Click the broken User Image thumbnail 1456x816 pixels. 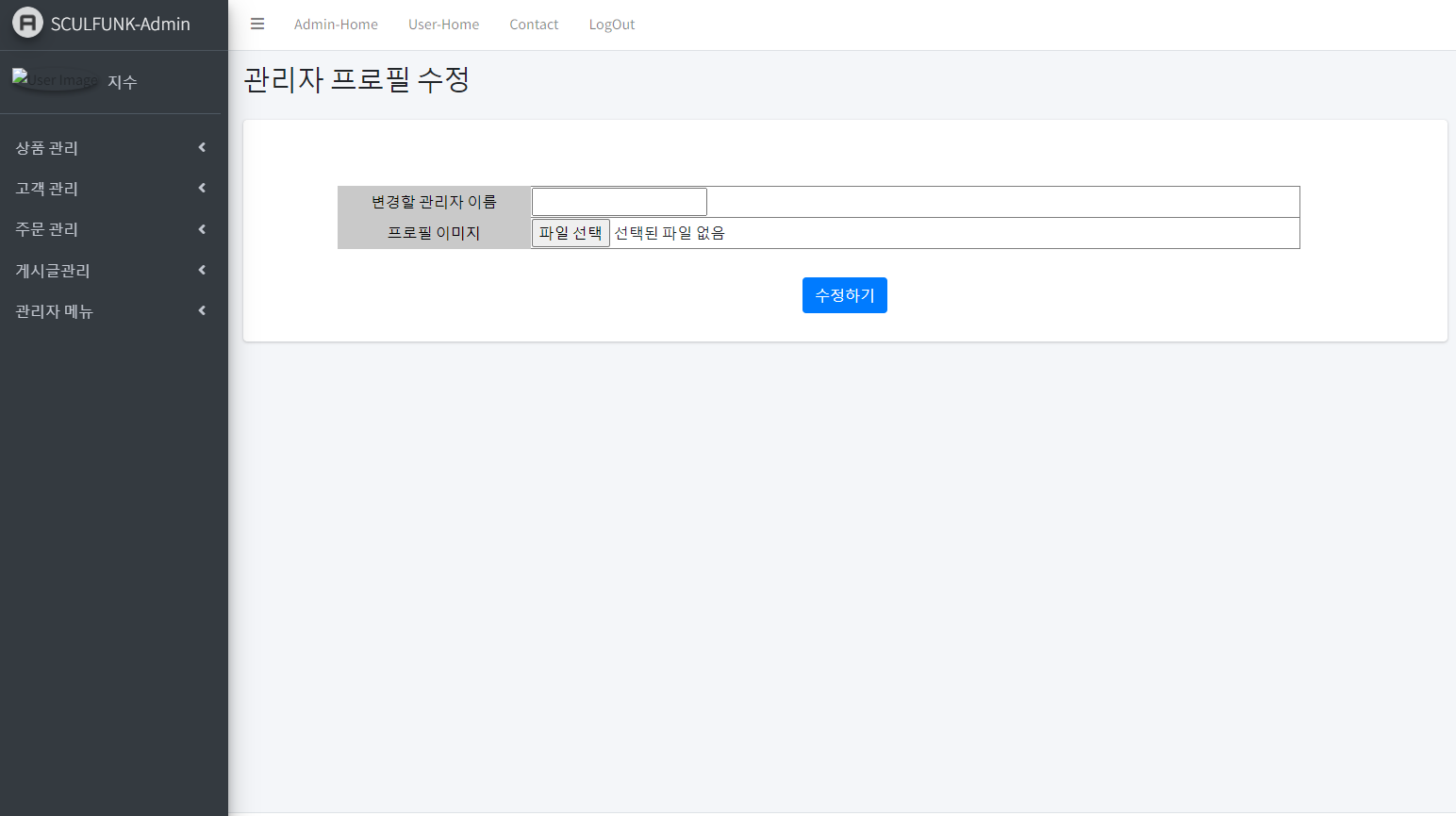[55, 80]
